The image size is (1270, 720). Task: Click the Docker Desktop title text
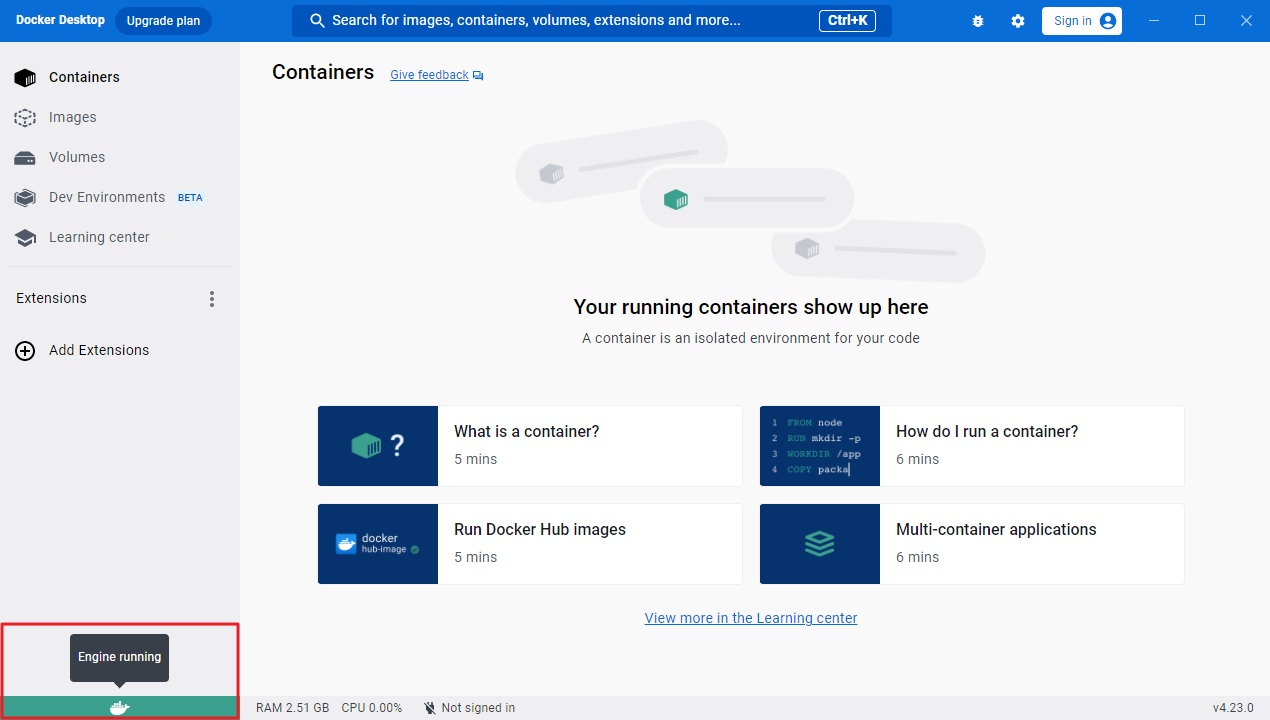[60, 20]
